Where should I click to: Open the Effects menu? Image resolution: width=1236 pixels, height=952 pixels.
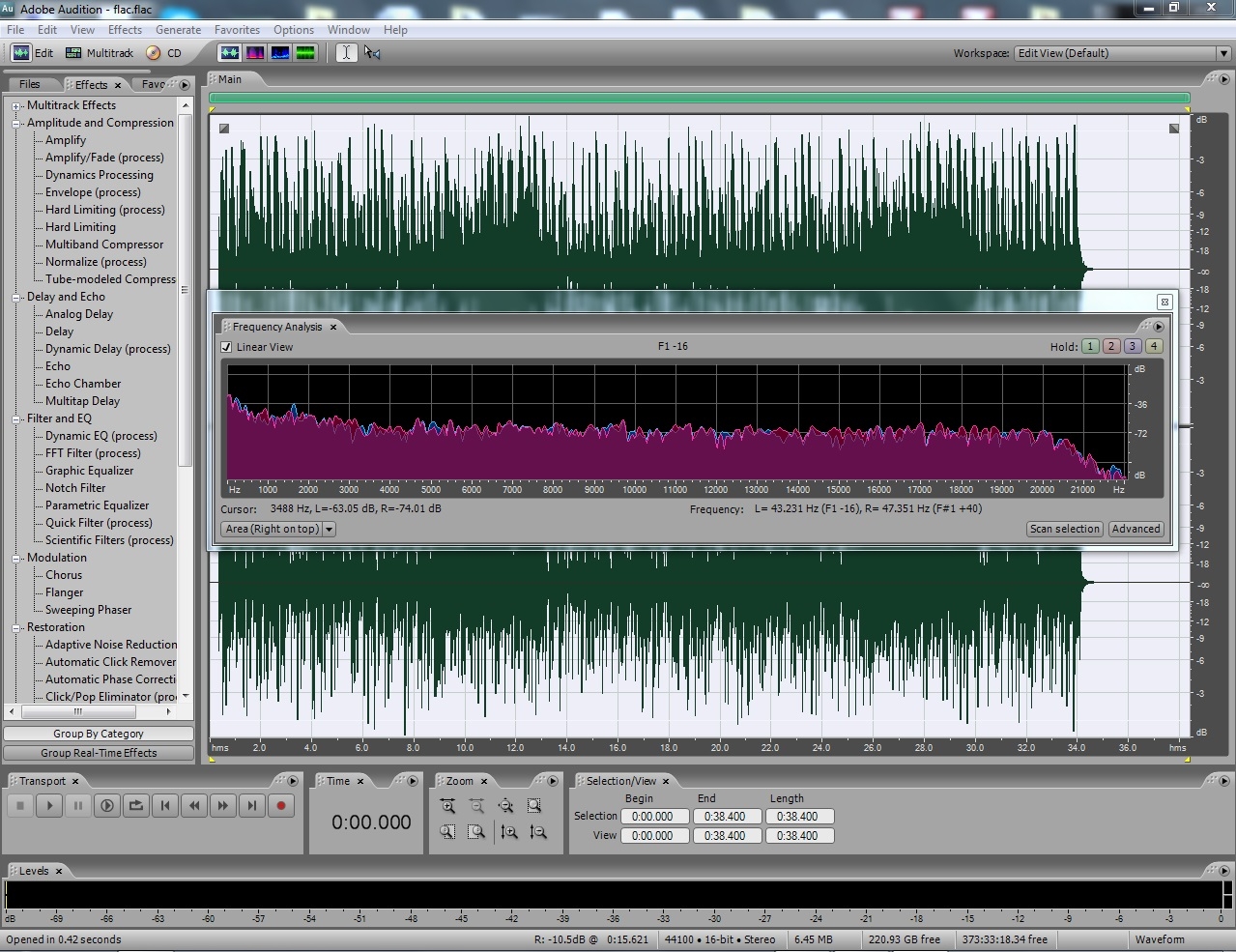[125, 30]
